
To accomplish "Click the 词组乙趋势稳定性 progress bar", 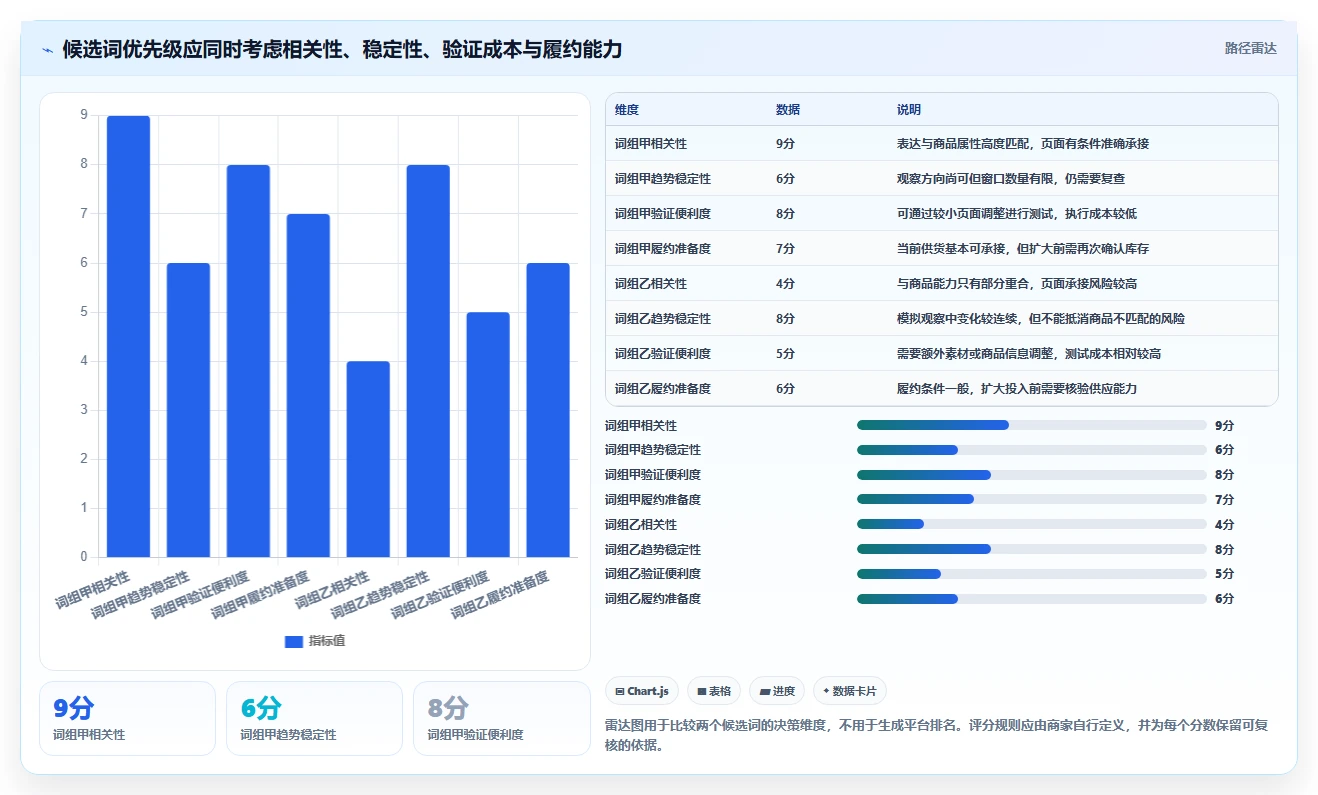I will point(1032,549).
